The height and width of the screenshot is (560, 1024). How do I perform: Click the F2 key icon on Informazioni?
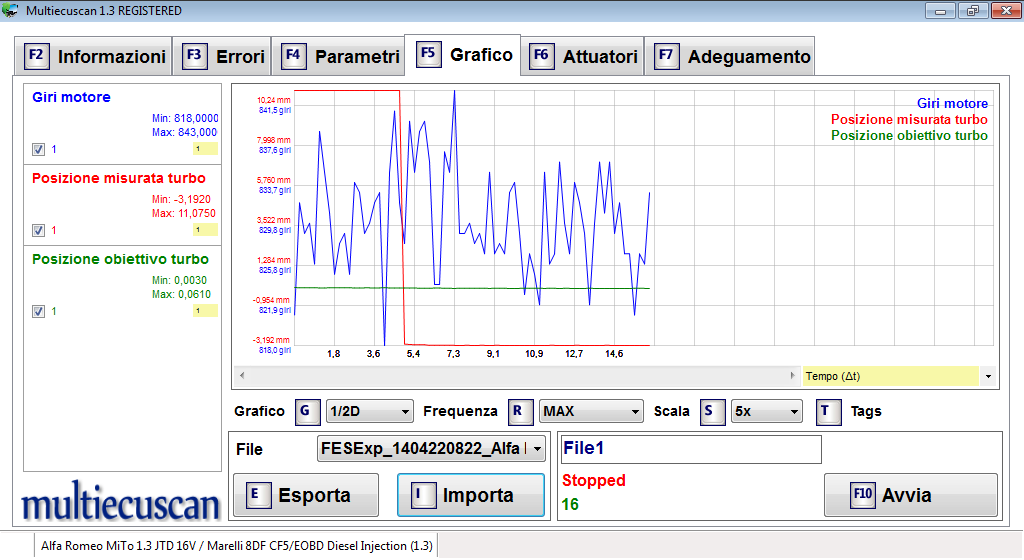pyautogui.click(x=36, y=56)
